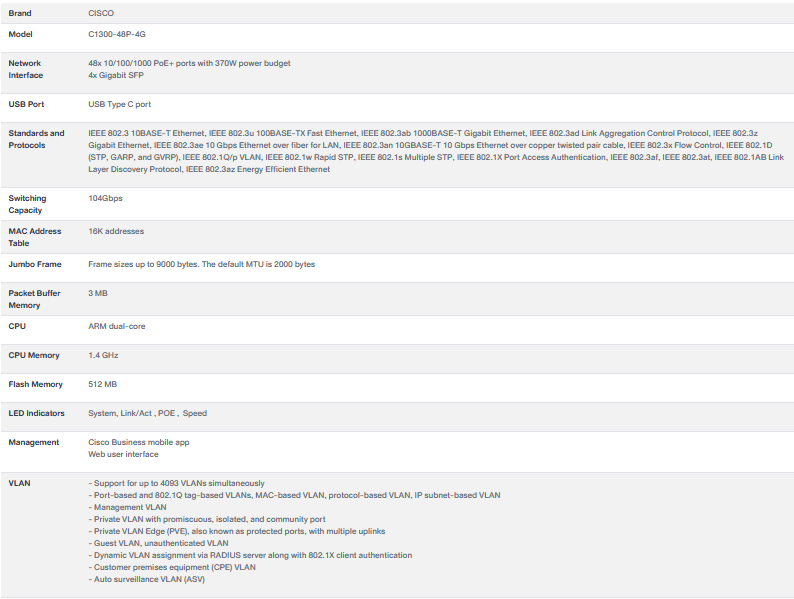Click the Standards and Protocols label

point(36,139)
